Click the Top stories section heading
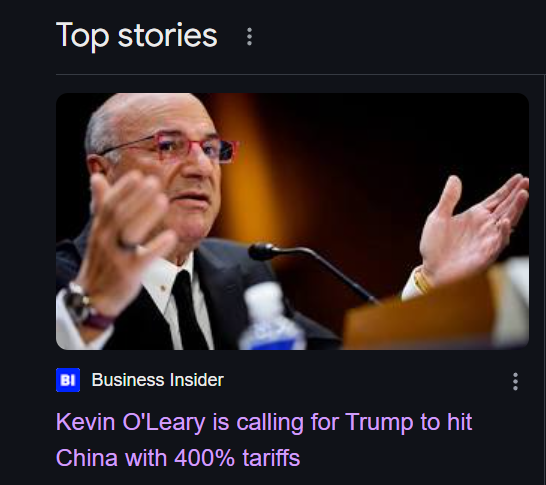Image resolution: width=546 pixels, height=485 pixels. (x=136, y=36)
